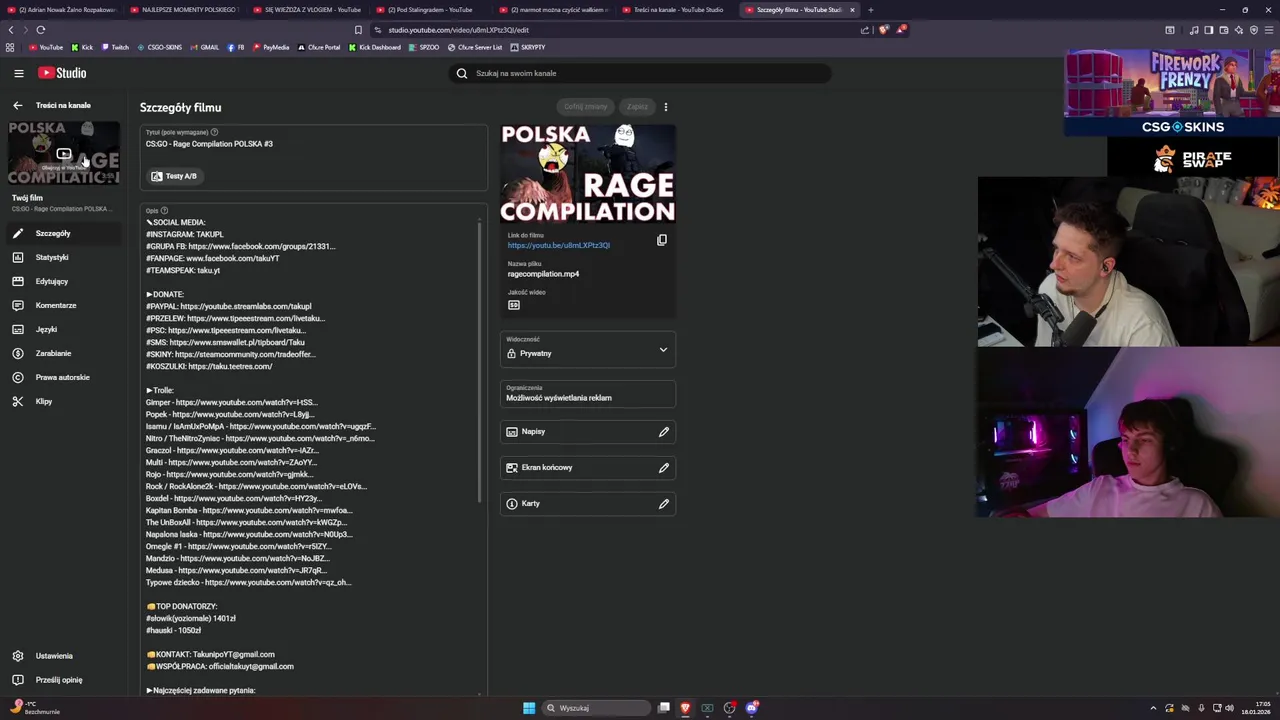The height and width of the screenshot is (720, 1280).
Task: Click the Cofnij zmiany button
Action: tap(585, 106)
